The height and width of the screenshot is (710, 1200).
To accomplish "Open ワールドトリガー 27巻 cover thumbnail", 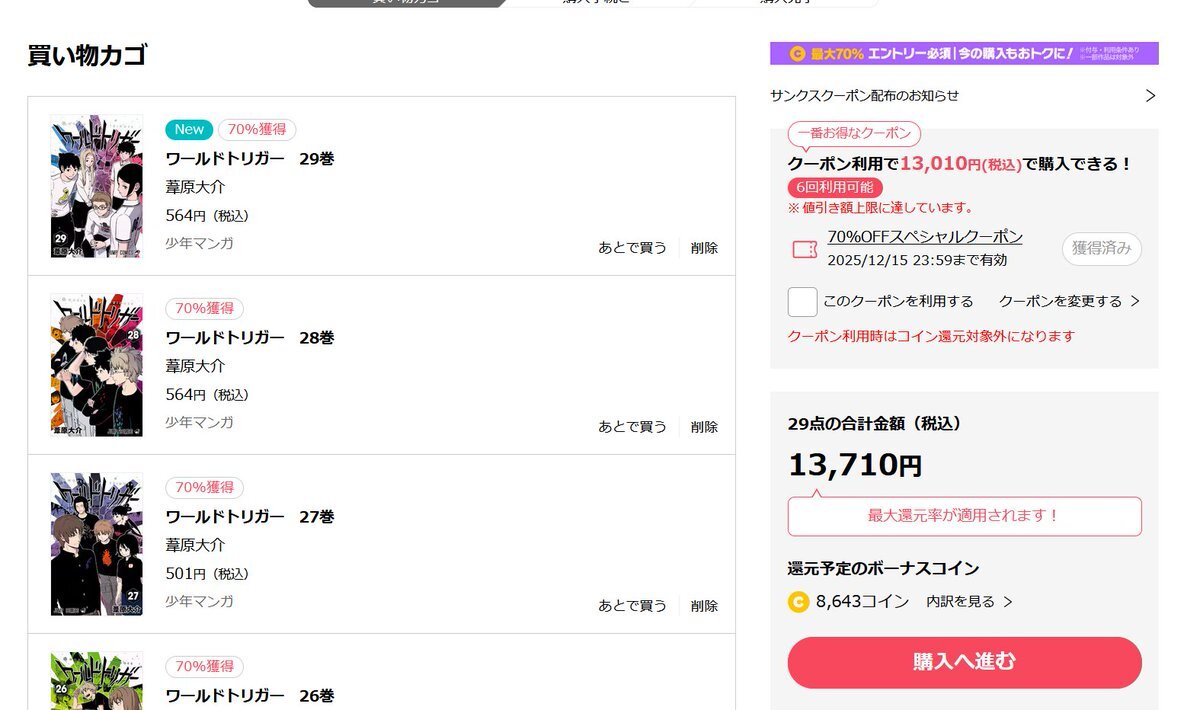I will [x=97, y=544].
